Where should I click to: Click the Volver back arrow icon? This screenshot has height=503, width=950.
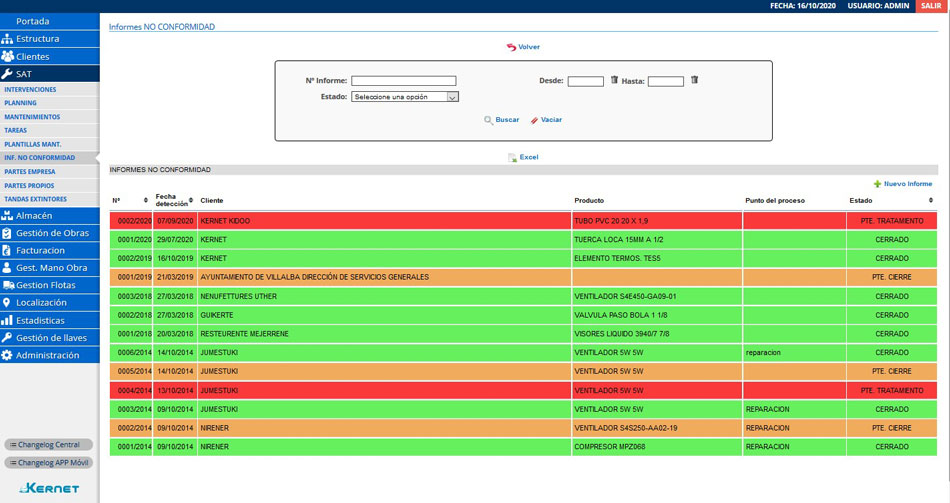[511, 47]
